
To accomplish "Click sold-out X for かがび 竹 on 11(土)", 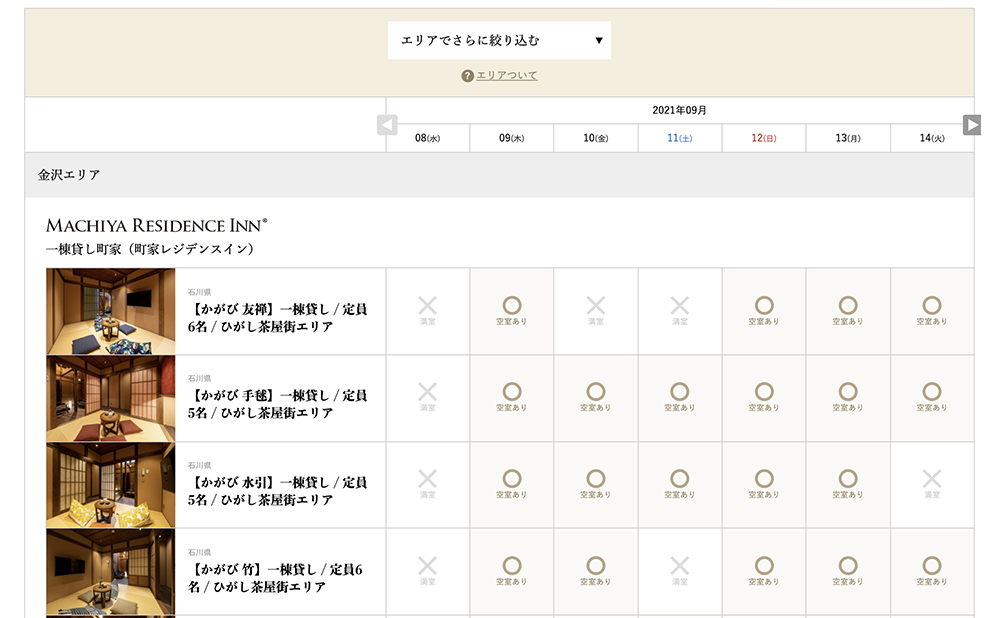I will (680, 566).
